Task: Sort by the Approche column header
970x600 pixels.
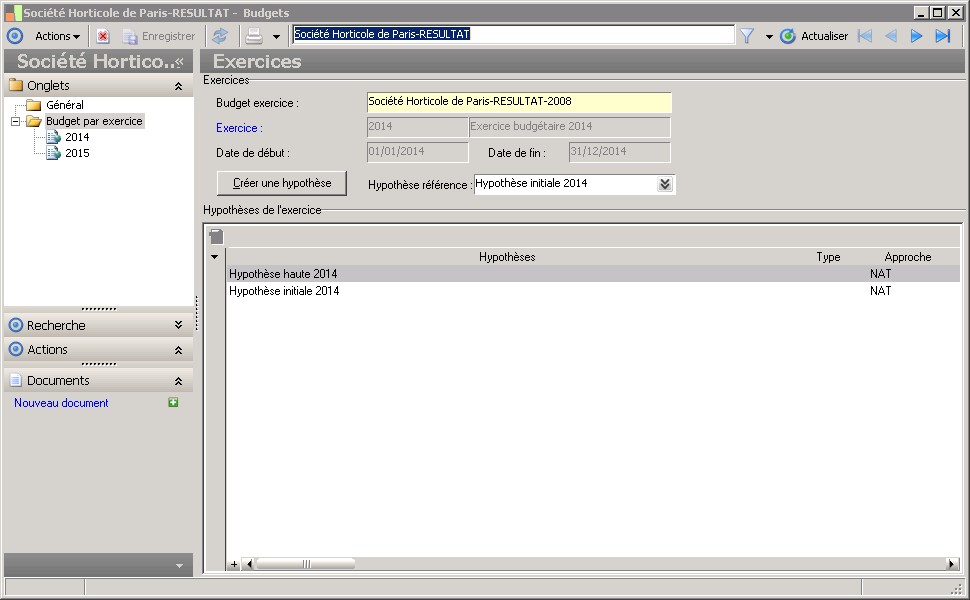Action: 908,257
